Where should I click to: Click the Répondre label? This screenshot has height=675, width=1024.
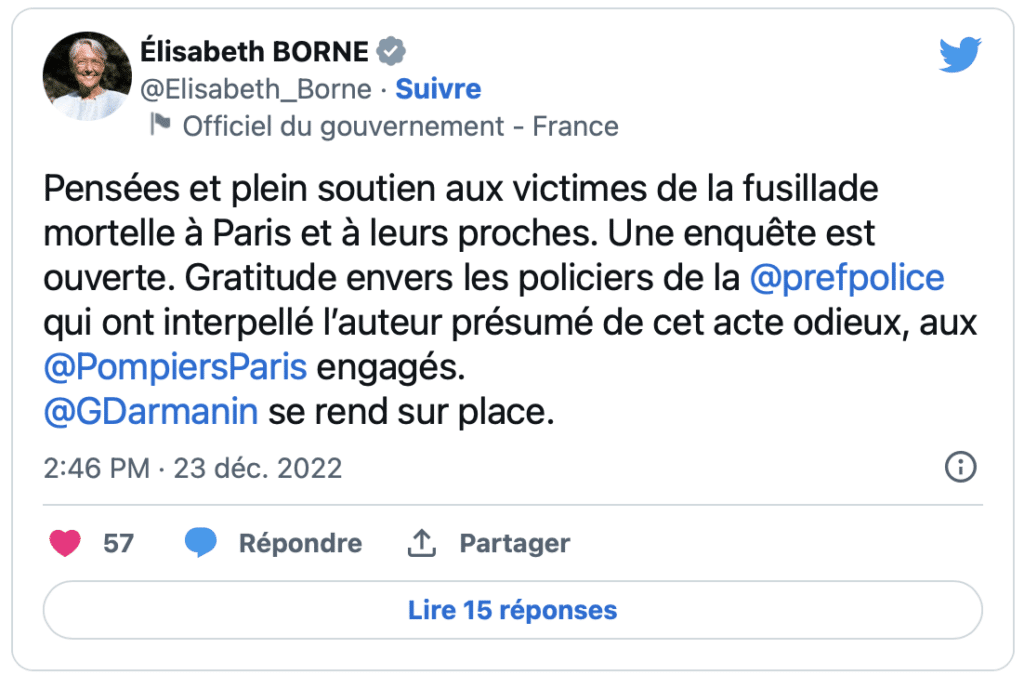tap(300, 543)
